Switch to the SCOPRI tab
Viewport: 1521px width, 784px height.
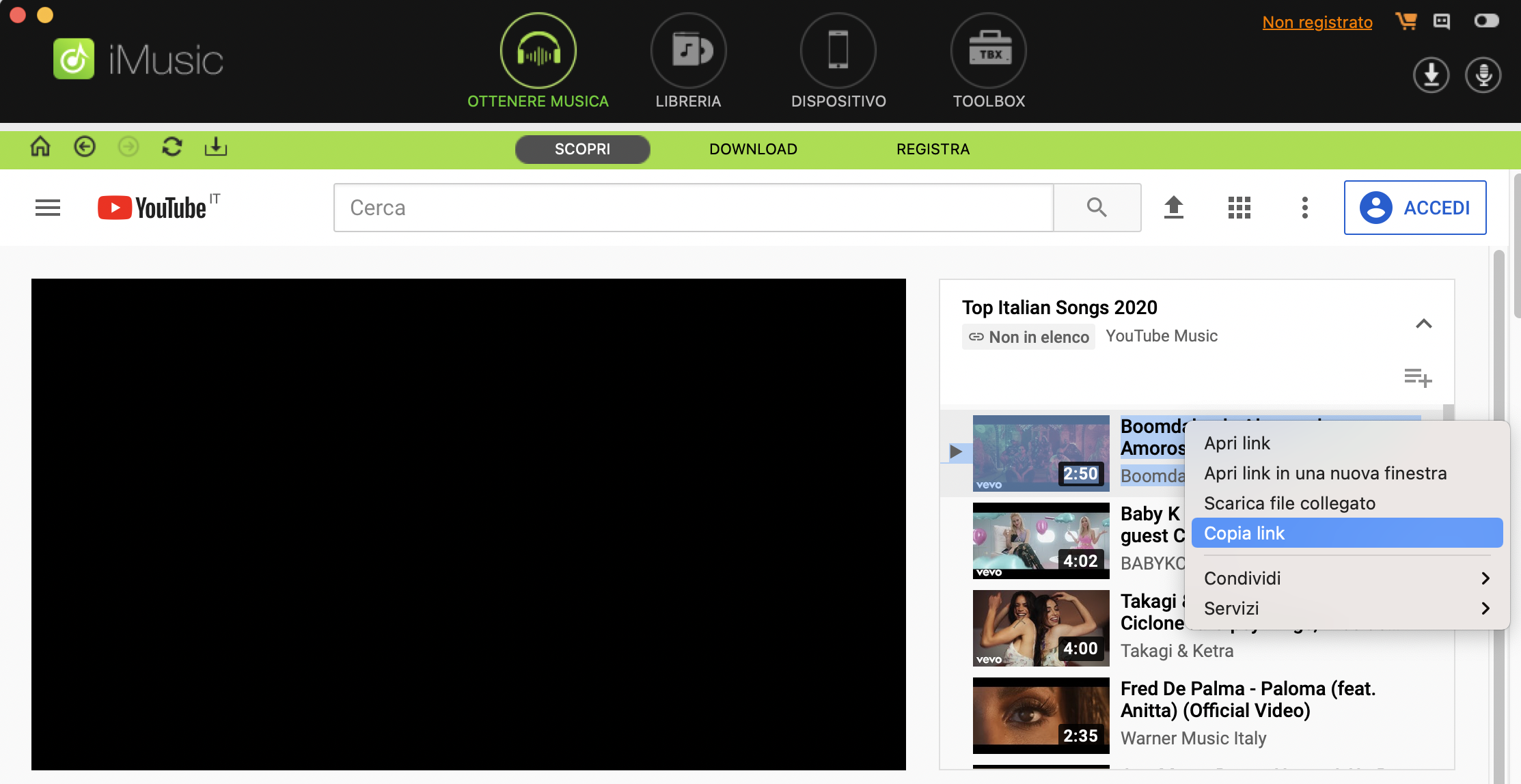click(582, 149)
